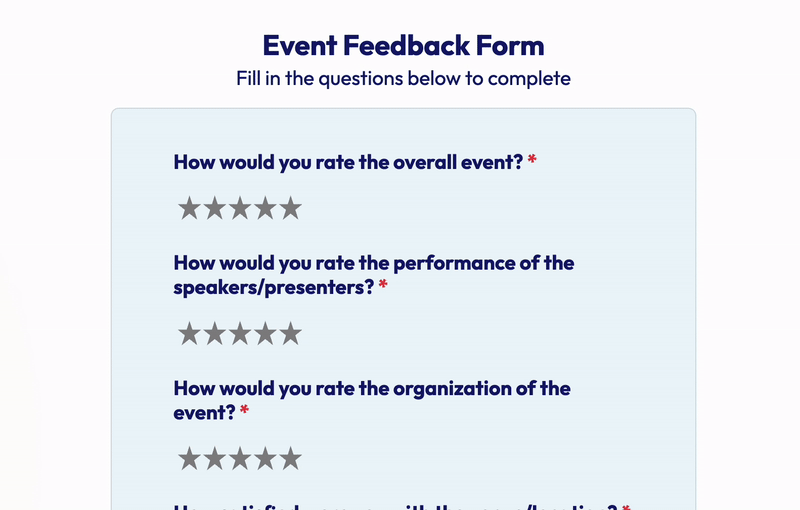The width and height of the screenshot is (800, 510).
Task: Rate the overall event one star
Action: click(x=190, y=209)
